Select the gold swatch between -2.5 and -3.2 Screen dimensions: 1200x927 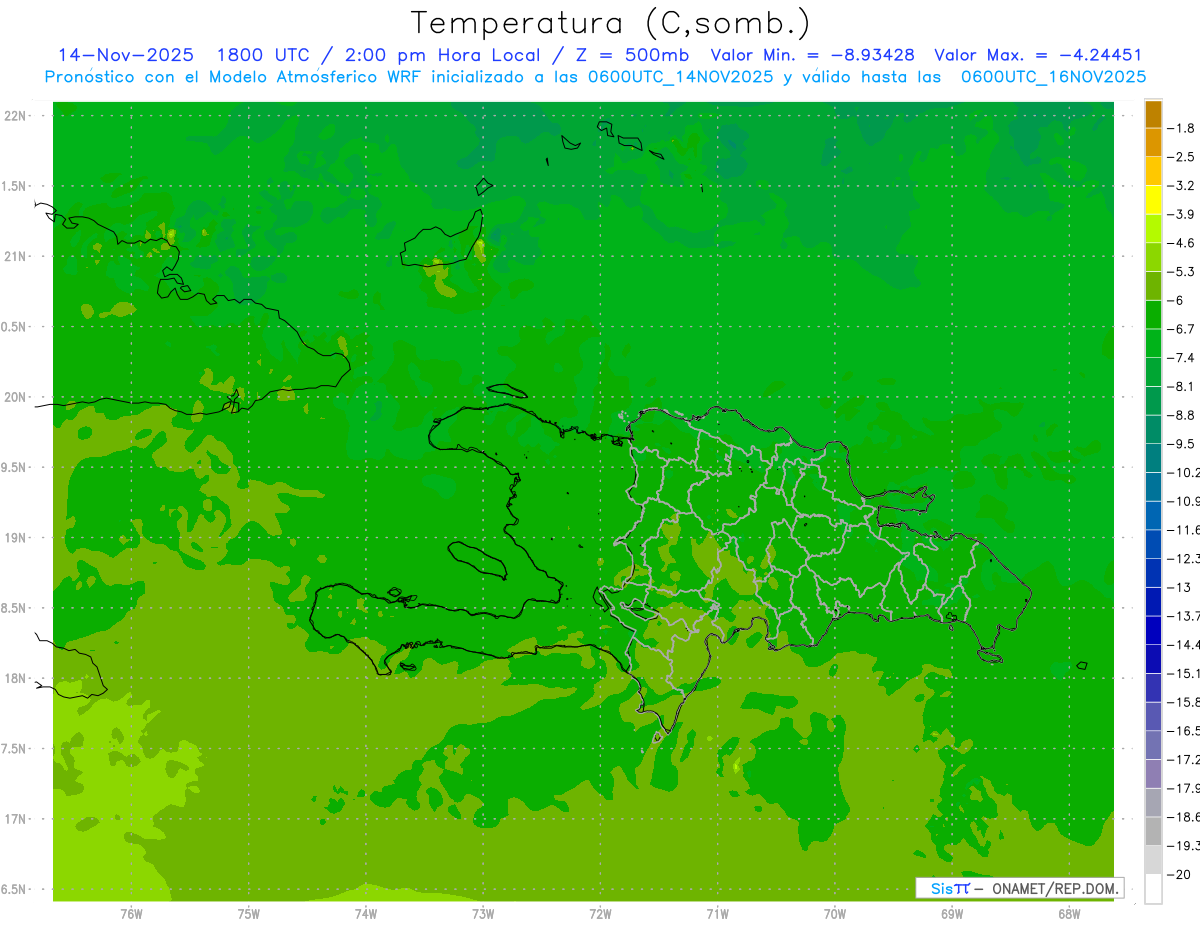point(1154,171)
